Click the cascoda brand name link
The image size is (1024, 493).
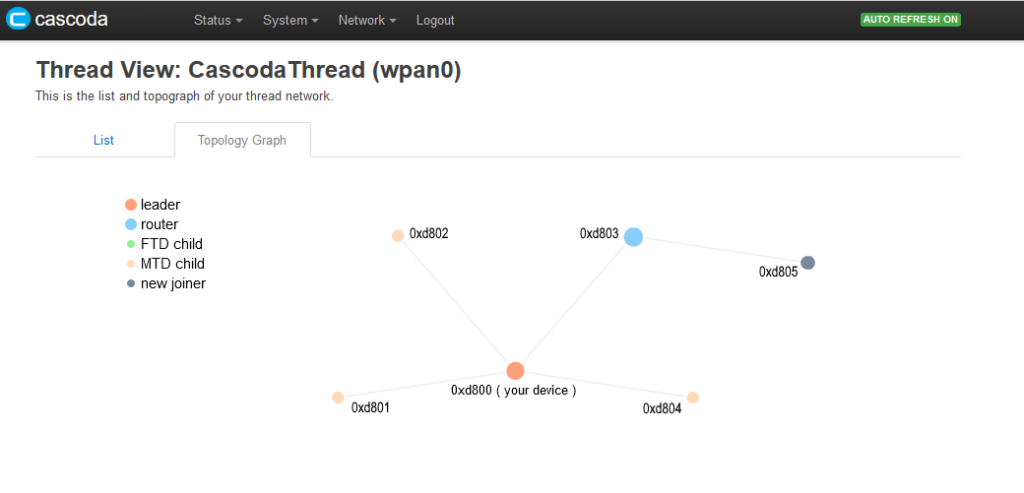click(70, 19)
